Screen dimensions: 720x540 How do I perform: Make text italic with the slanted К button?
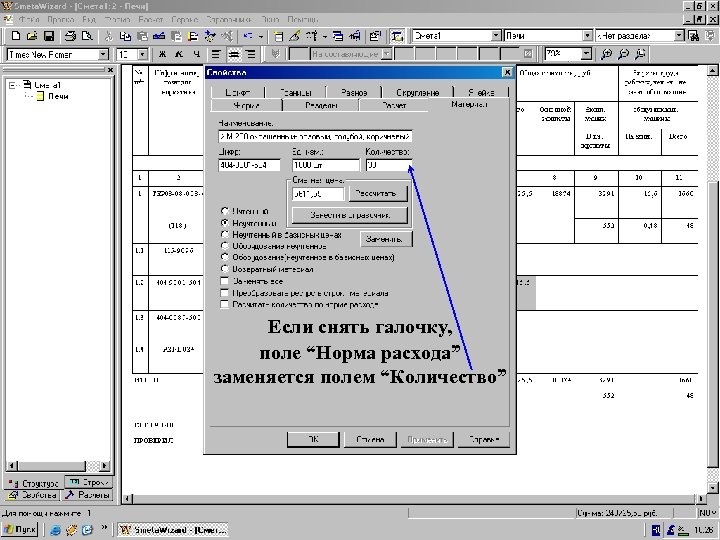coord(179,54)
